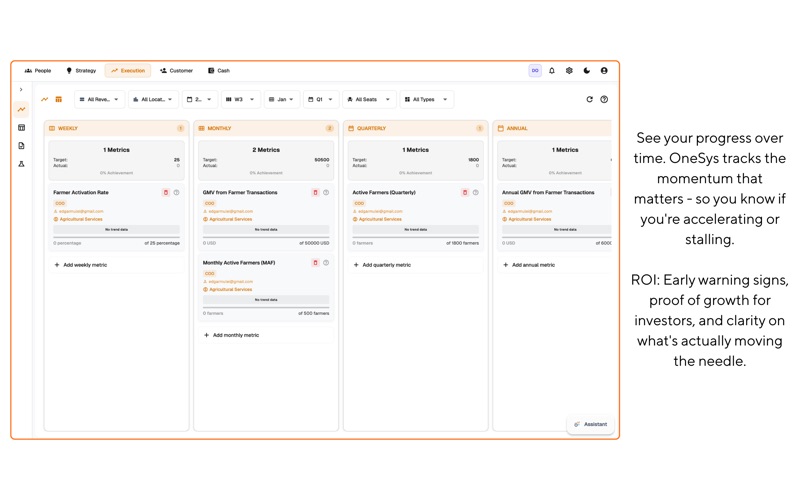Open the All Locations filter dropdown
This screenshot has width=800, height=500.
[x=153, y=99]
